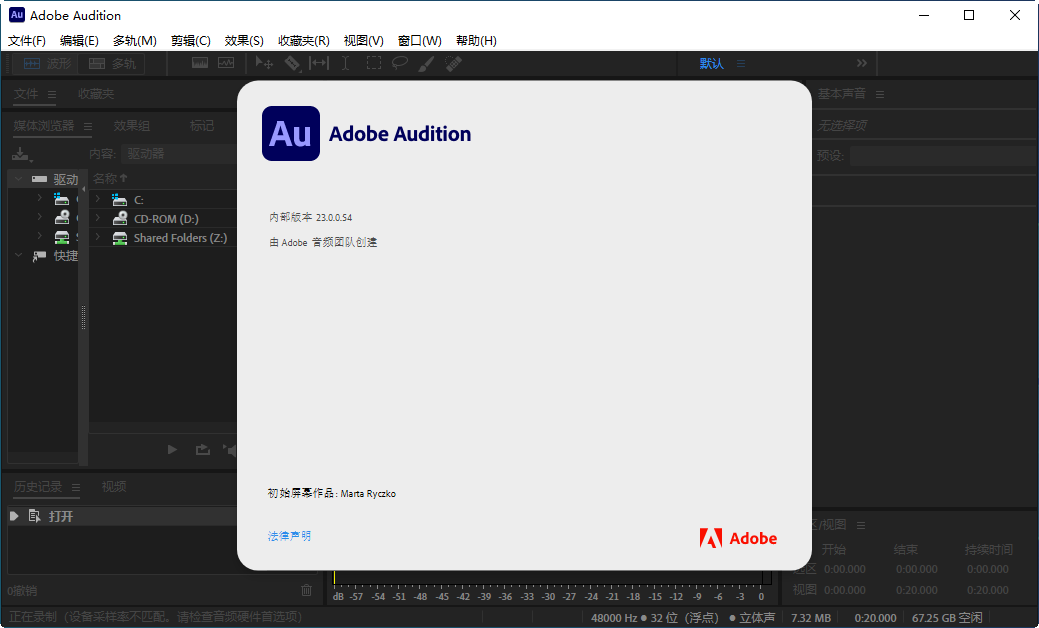Activate the Lasso Selection tool
This screenshot has height=628, width=1039.
[400, 63]
